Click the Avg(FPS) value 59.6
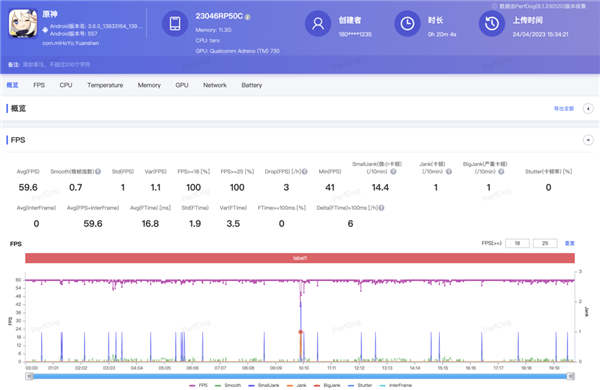 pyautogui.click(x=28, y=187)
